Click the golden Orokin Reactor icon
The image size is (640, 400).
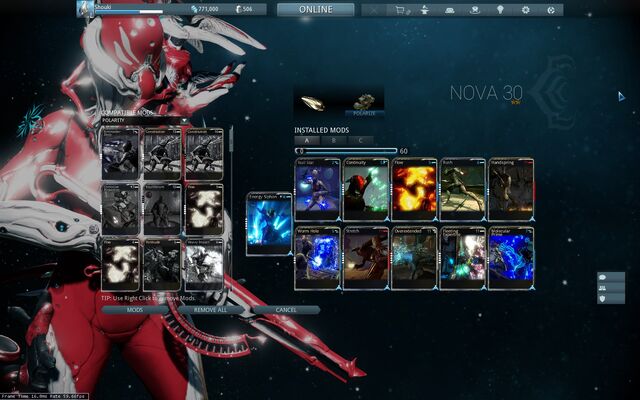pos(312,103)
